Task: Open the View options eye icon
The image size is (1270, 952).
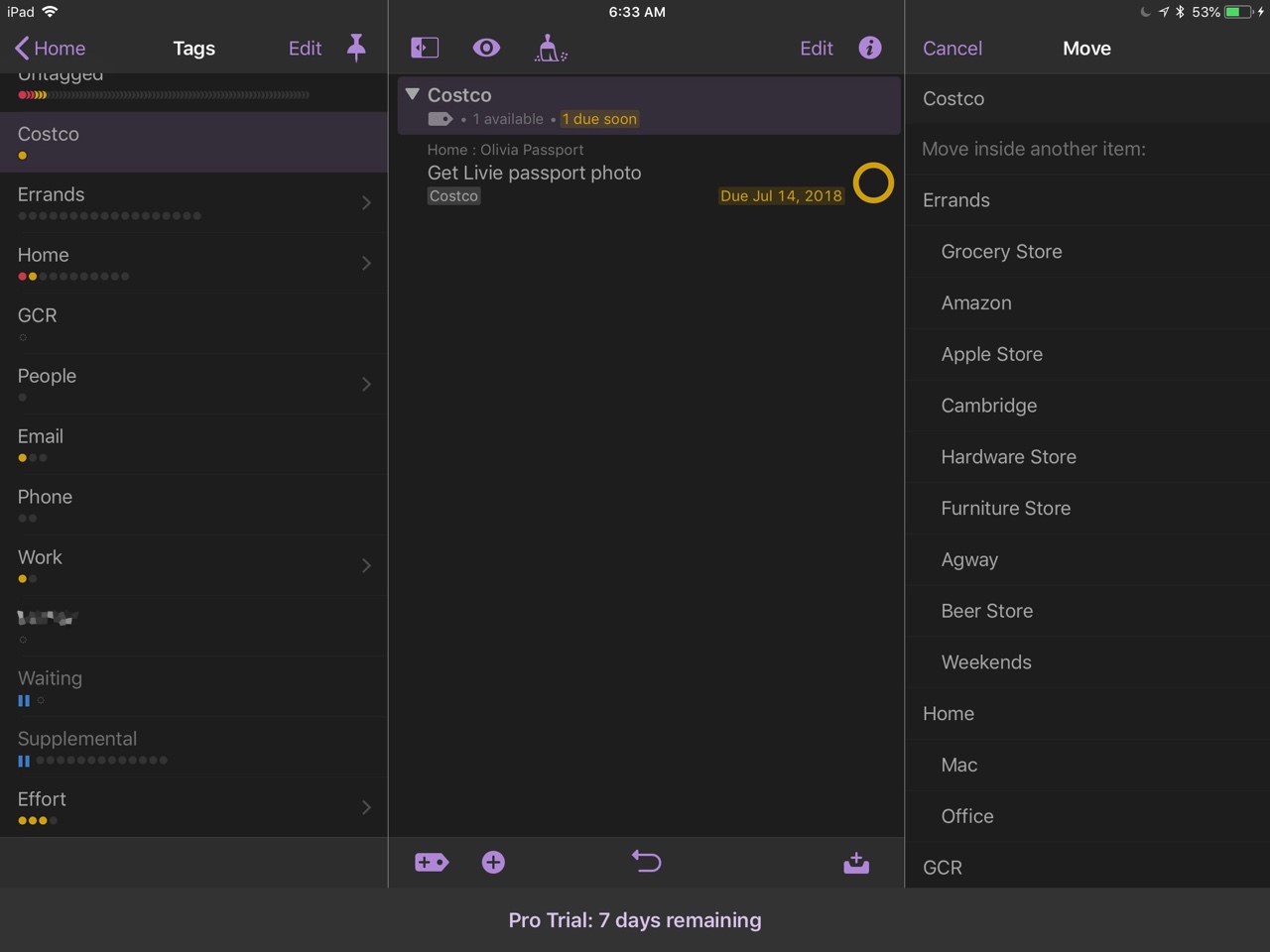Action: [x=486, y=48]
